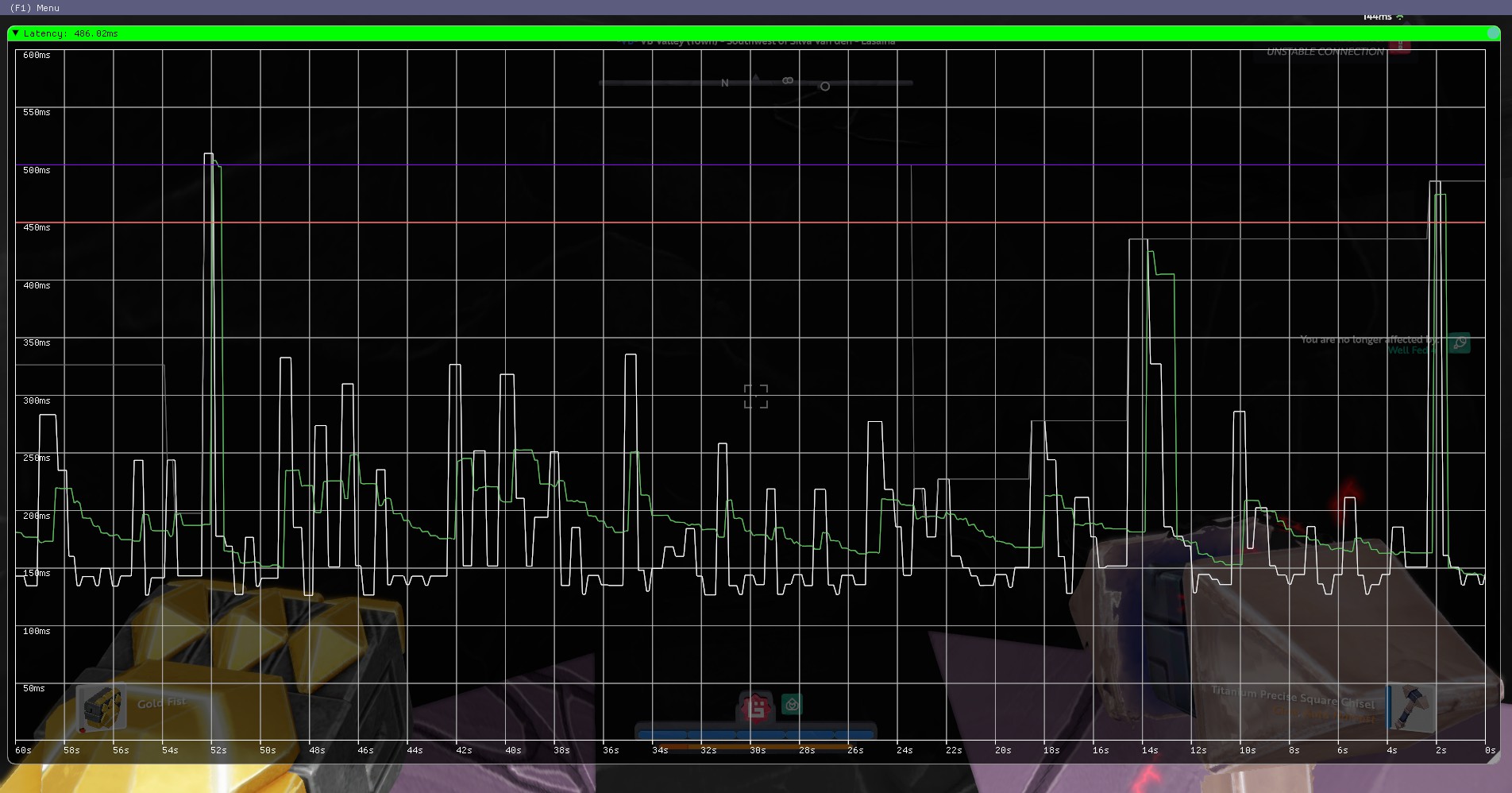This screenshot has width=1512, height=793.
Task: Click the 300ms axis label
Action: click(x=37, y=400)
